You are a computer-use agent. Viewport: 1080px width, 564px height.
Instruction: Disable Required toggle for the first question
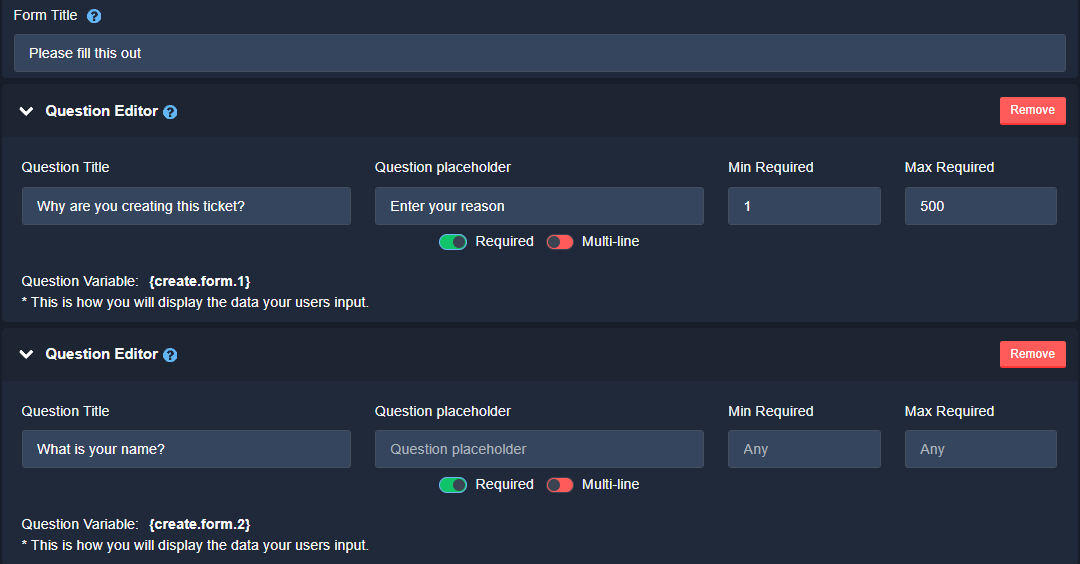click(453, 242)
